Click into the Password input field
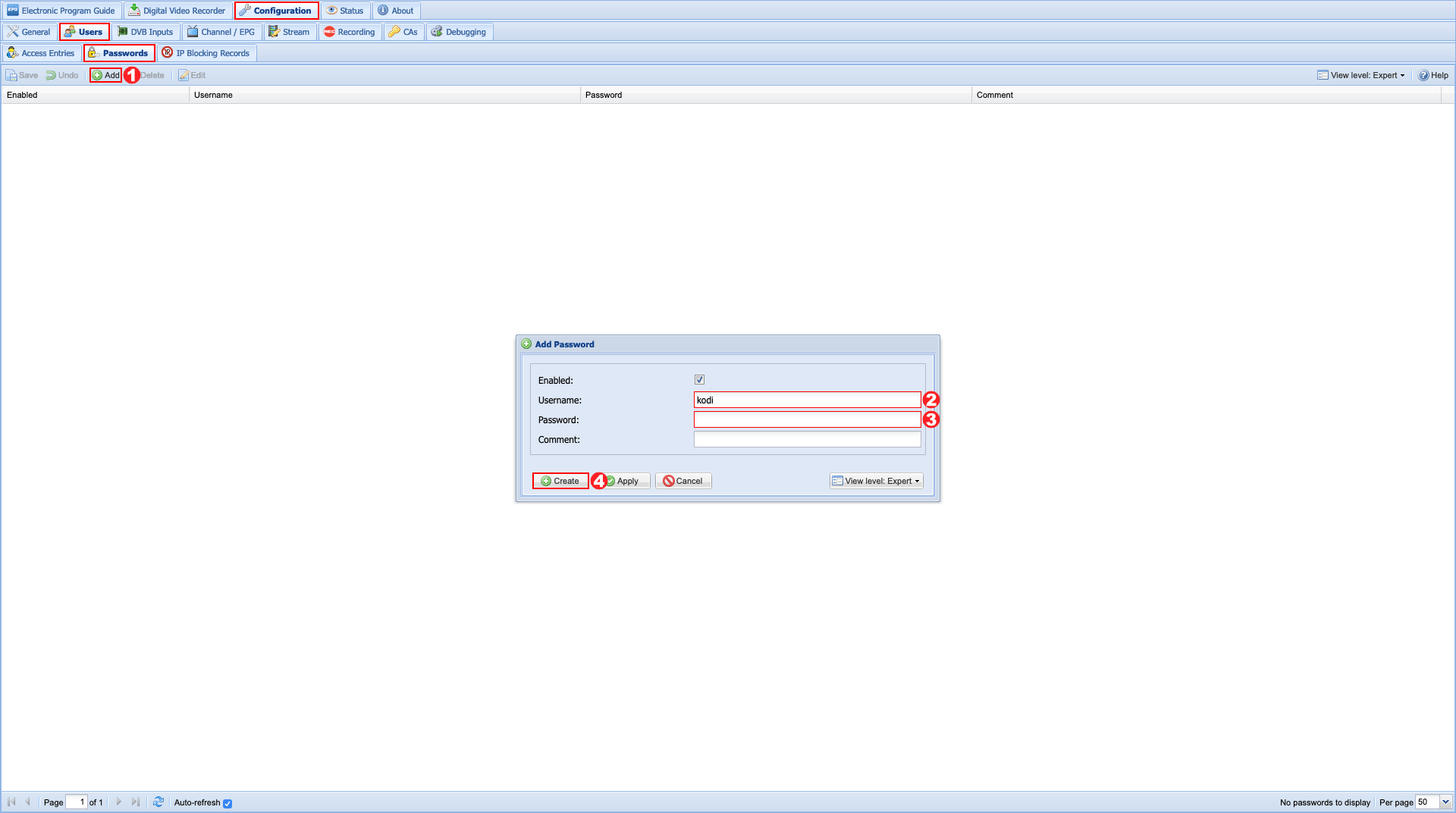 point(807,419)
